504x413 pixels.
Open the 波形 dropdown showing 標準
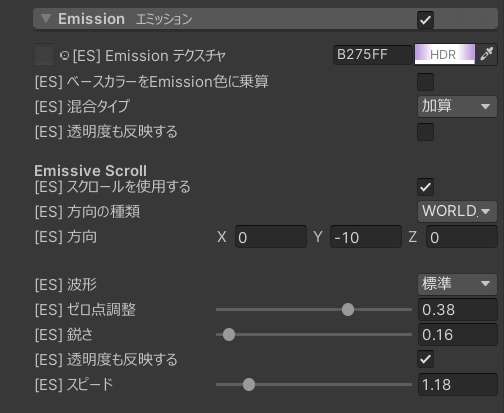pos(457,284)
